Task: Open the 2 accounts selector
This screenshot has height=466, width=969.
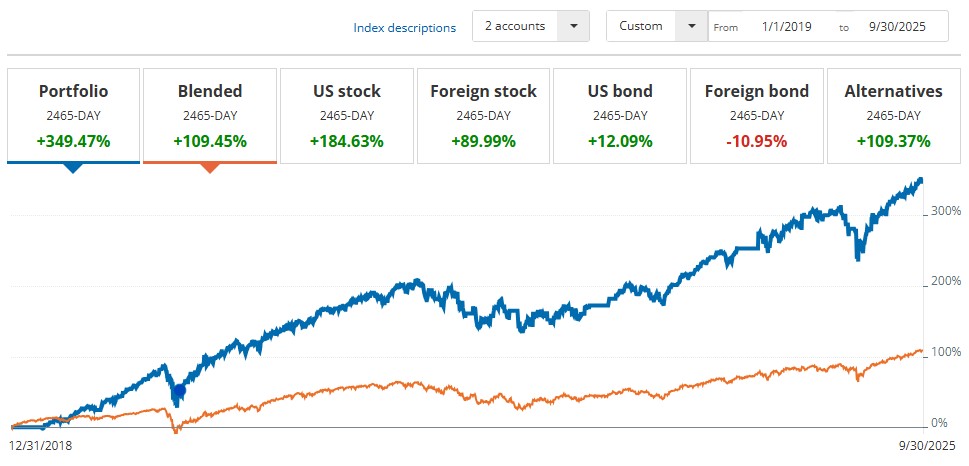Action: 515,26
